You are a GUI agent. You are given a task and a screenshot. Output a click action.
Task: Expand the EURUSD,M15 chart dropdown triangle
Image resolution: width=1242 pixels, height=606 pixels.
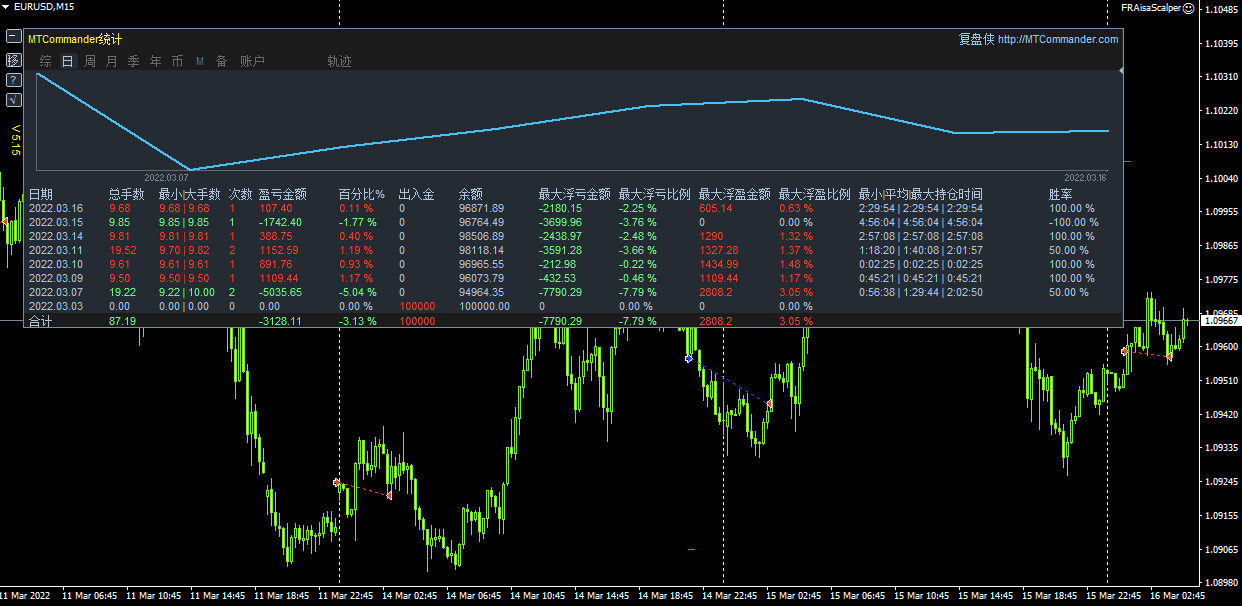[x=6, y=7]
